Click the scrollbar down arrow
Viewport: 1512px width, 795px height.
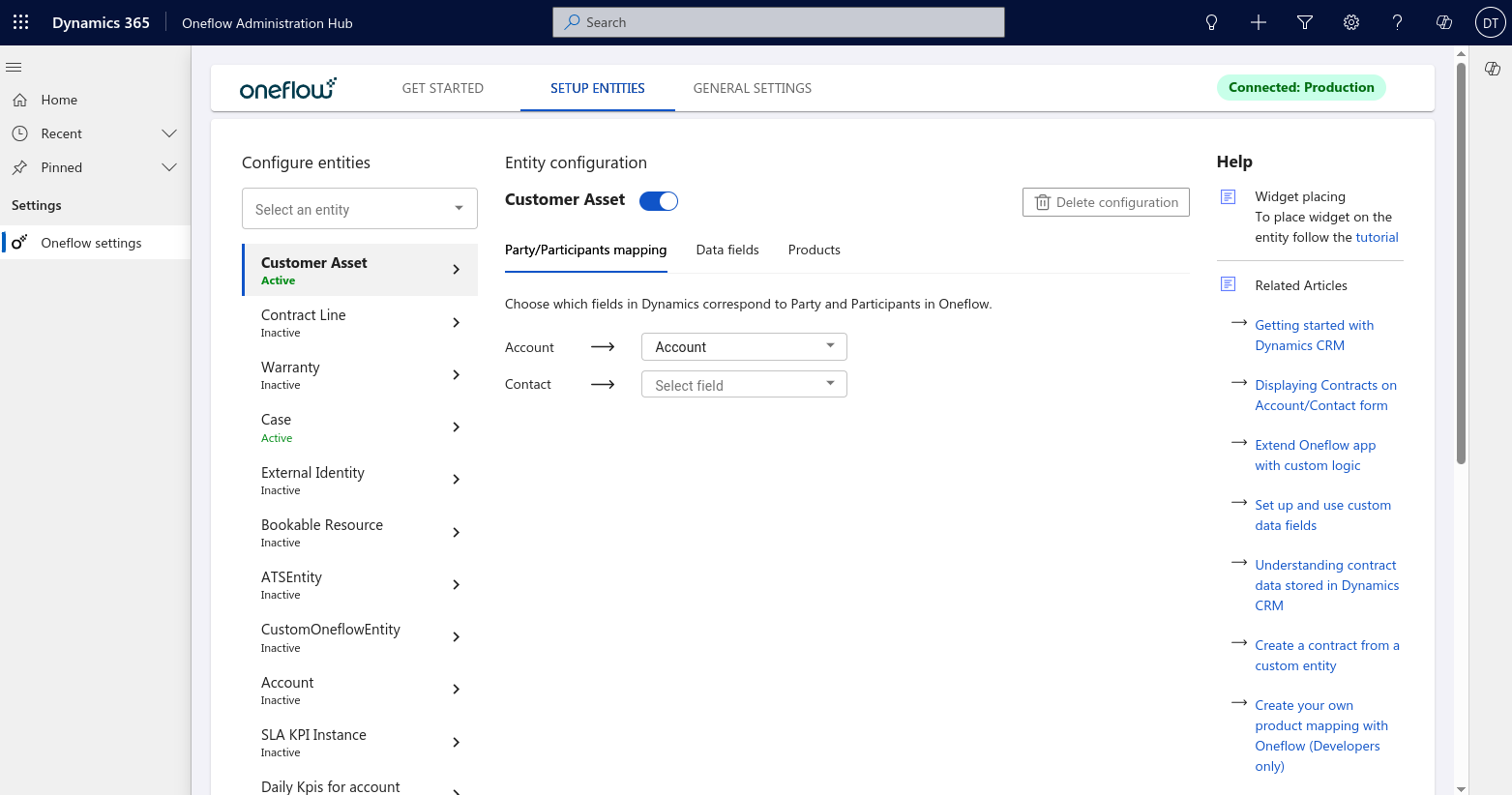pos(1461,789)
